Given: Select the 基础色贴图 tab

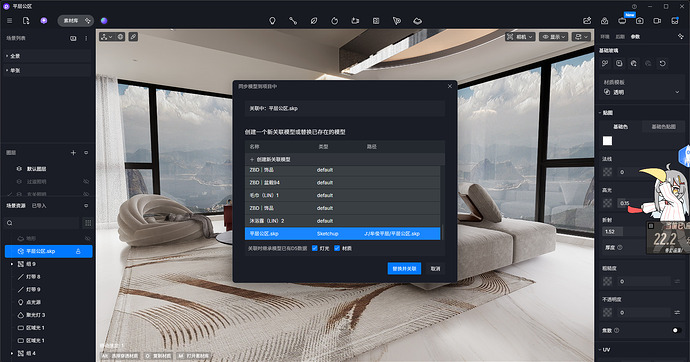Looking at the screenshot, I should coord(663,127).
